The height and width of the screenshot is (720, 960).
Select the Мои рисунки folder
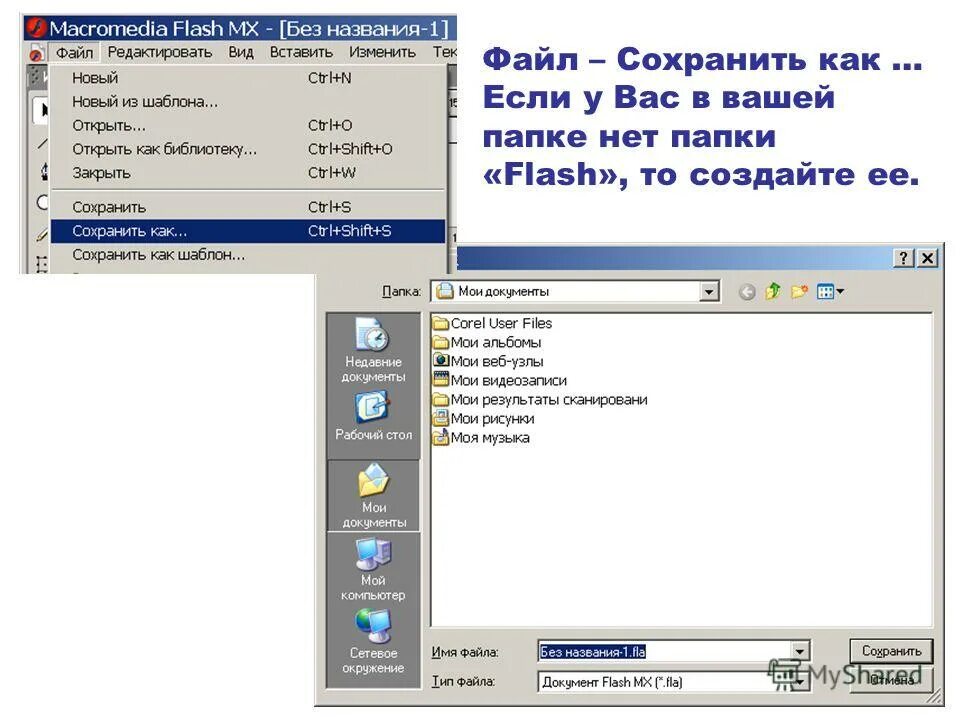[484, 418]
